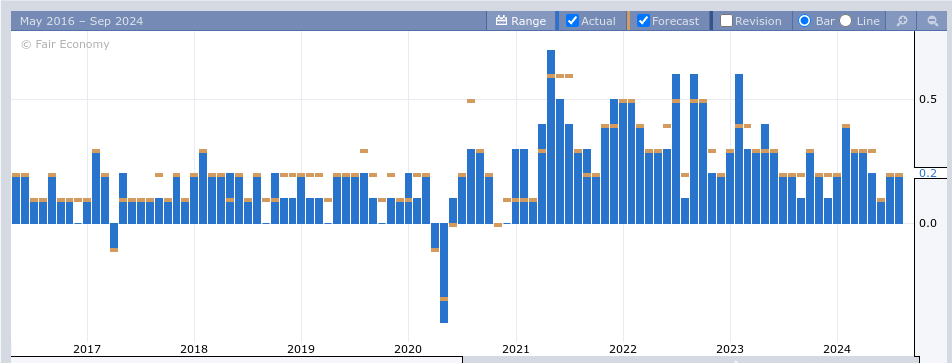
Task: Select the Bar chart radio button
Action: (804, 21)
